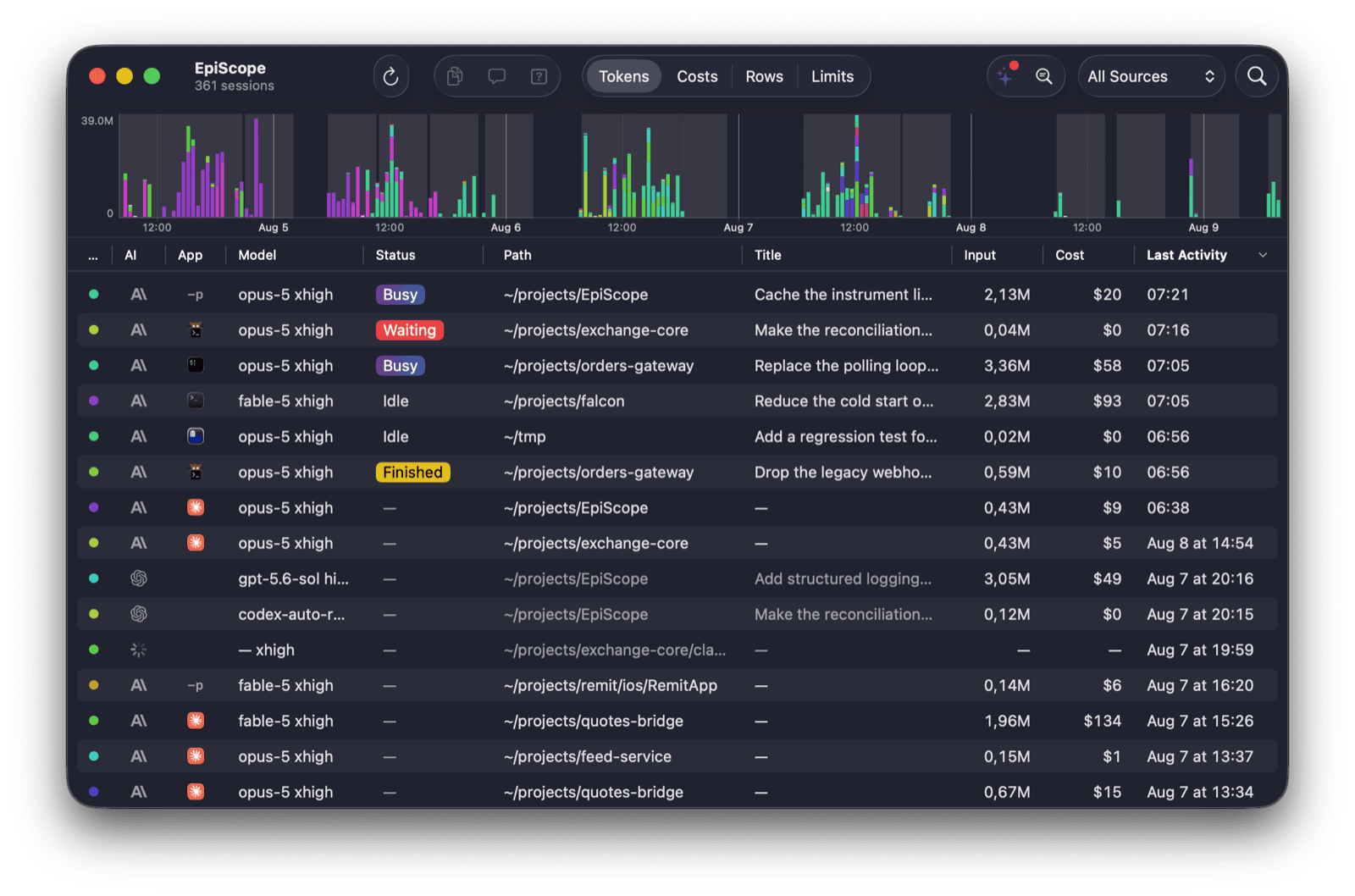
Task: Click title 'Cache the instrument li...'
Action: (x=843, y=295)
